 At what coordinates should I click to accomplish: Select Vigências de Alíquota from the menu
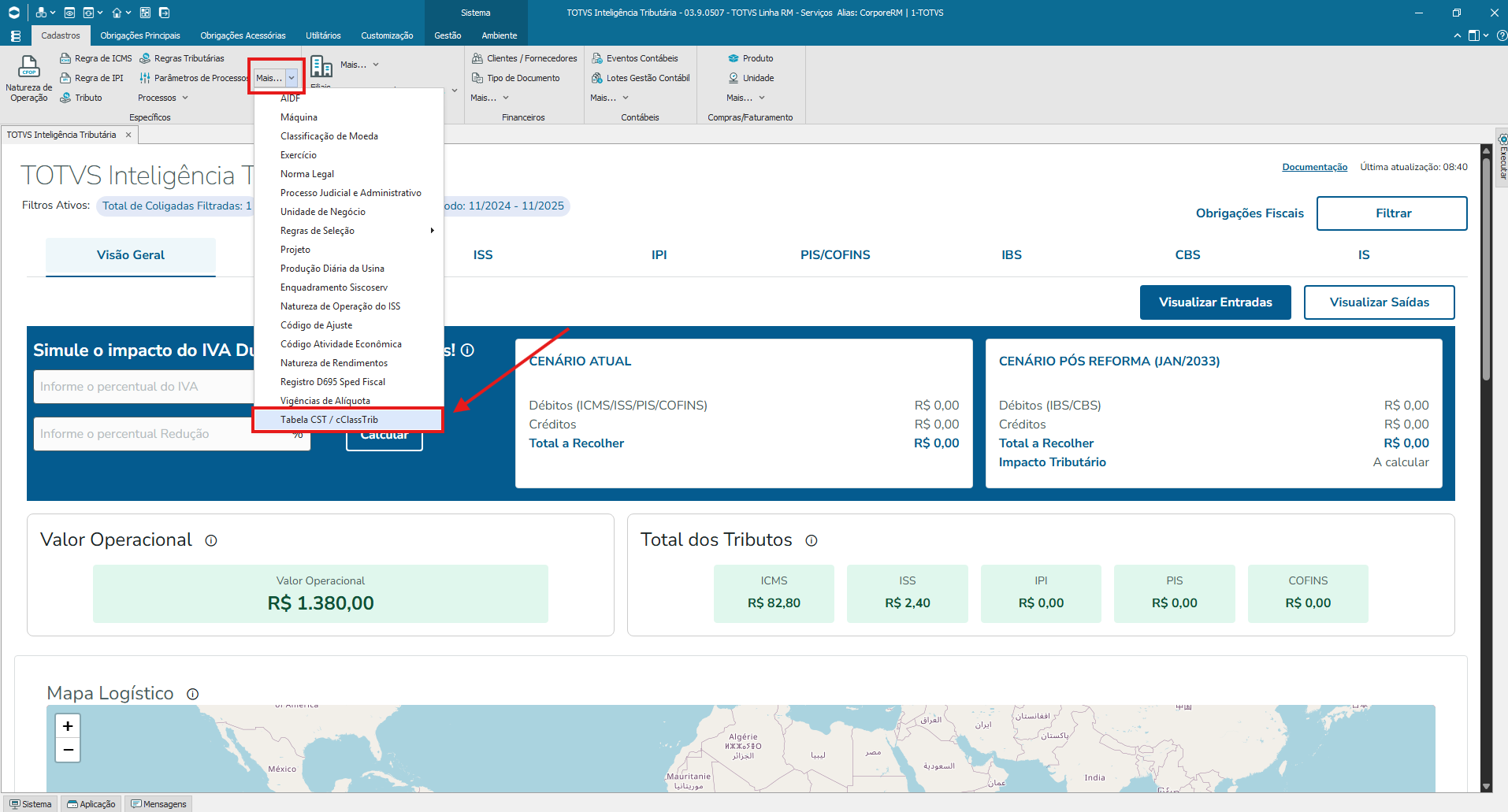(349, 401)
